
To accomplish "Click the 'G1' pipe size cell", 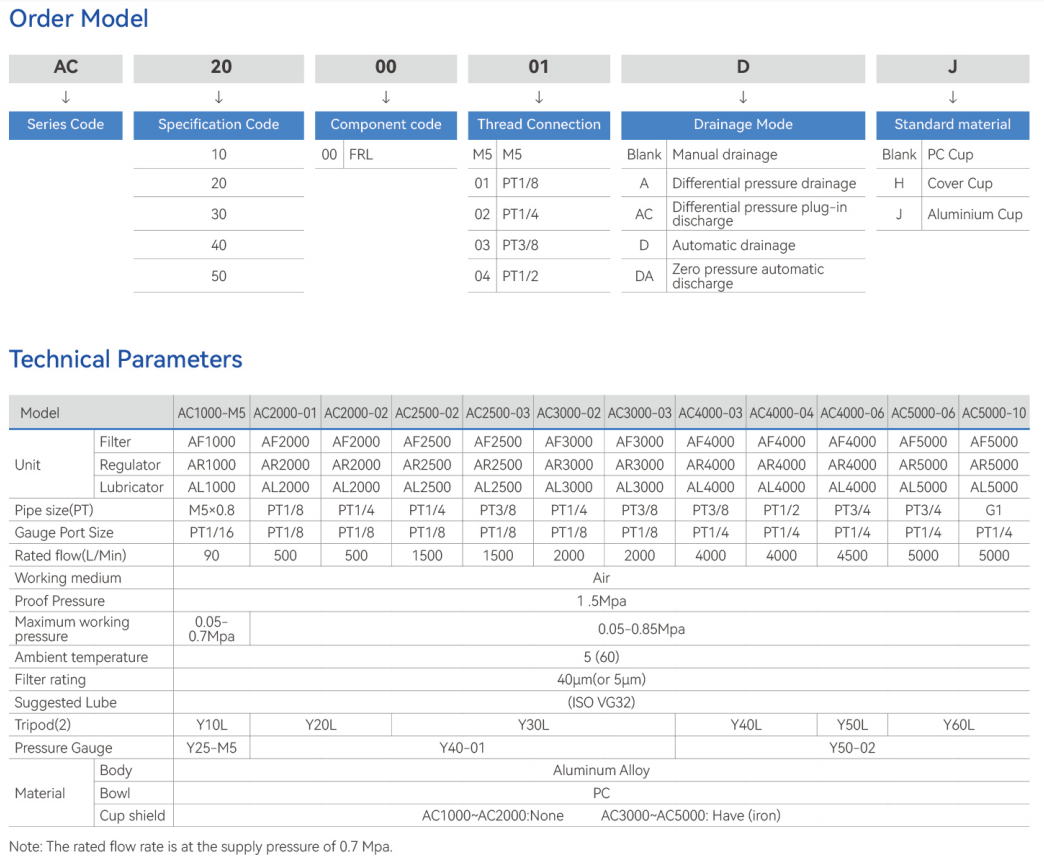I will (993, 510).
